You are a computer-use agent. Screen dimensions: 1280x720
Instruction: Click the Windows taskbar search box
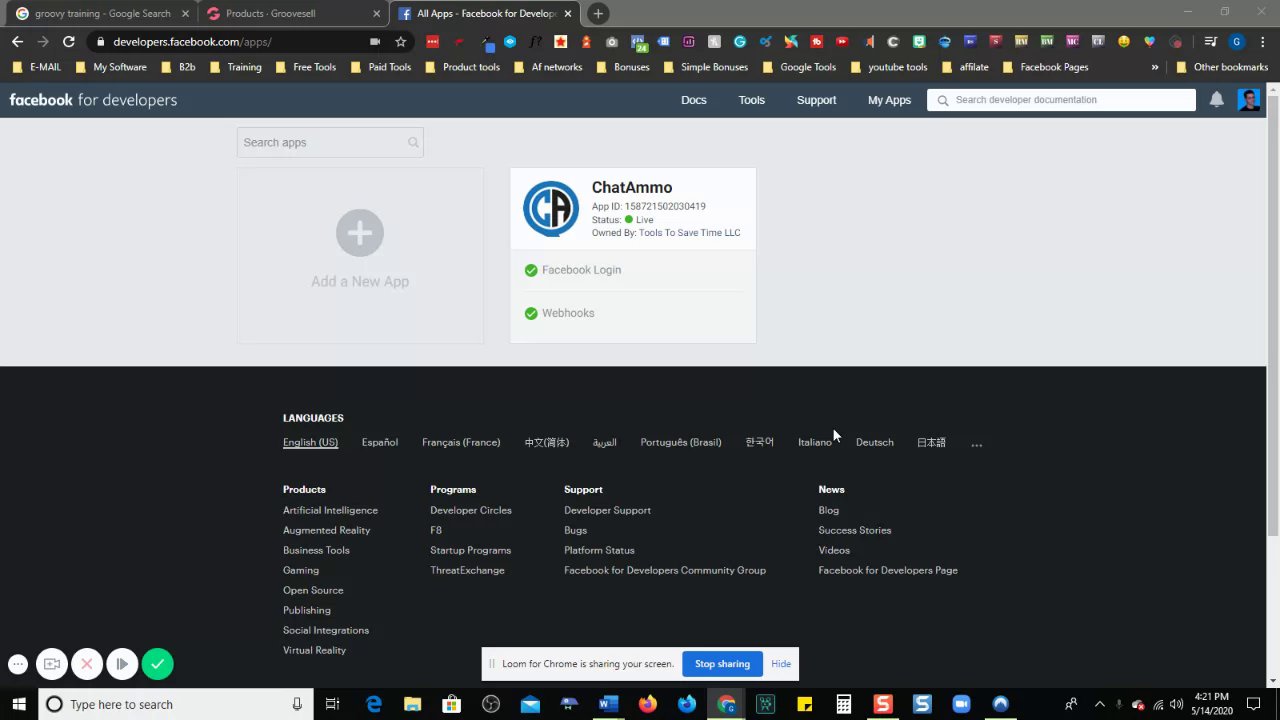point(175,704)
